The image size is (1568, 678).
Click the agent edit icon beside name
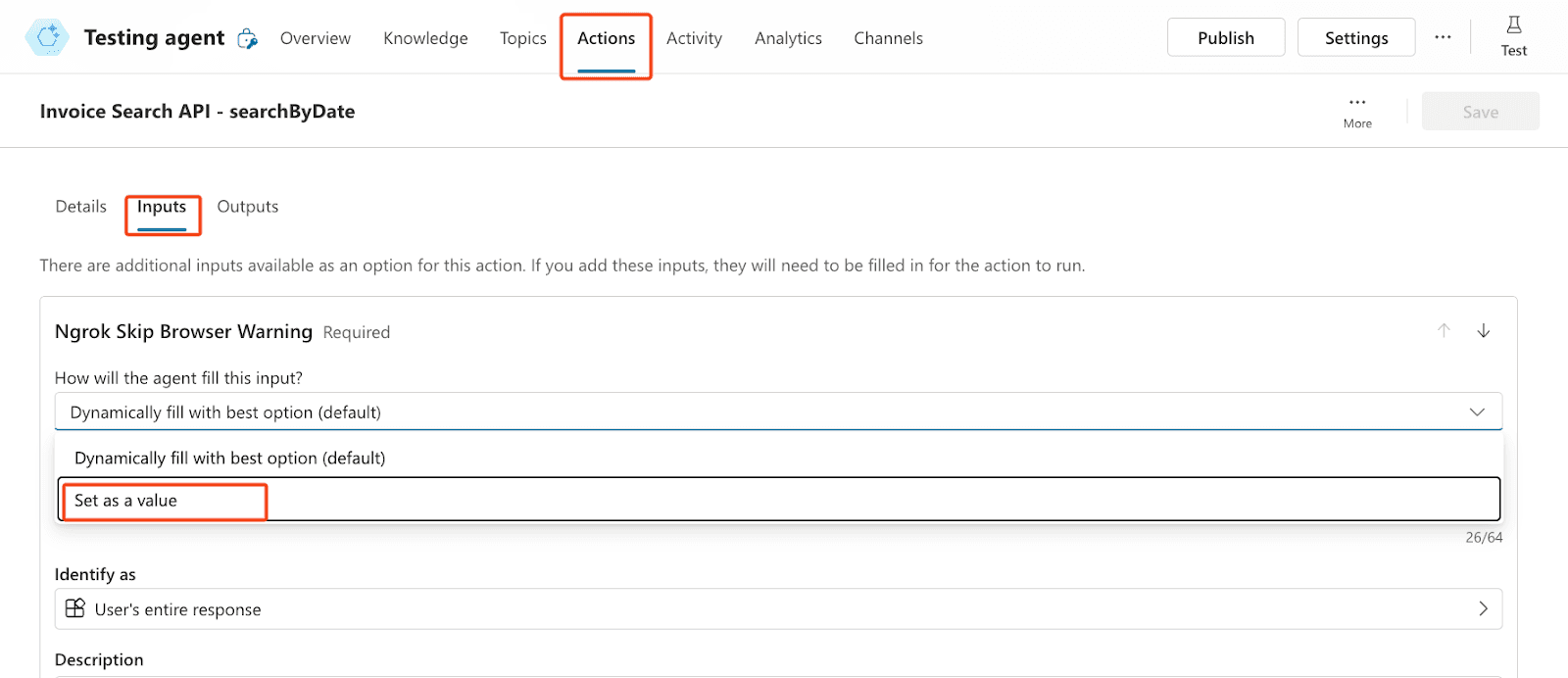[x=248, y=39]
